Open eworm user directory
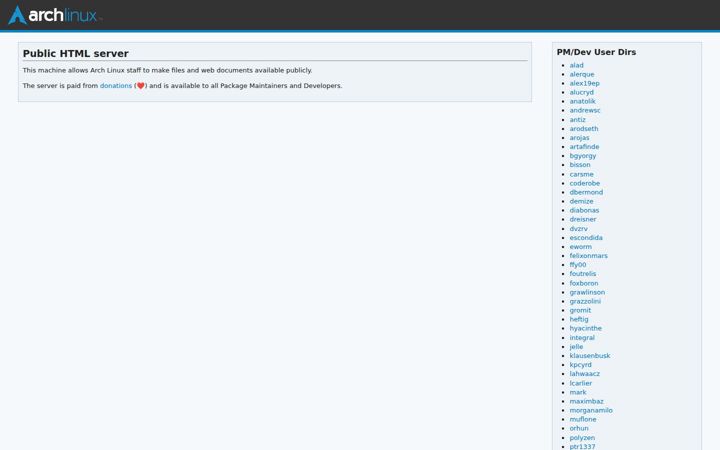 [x=580, y=247]
